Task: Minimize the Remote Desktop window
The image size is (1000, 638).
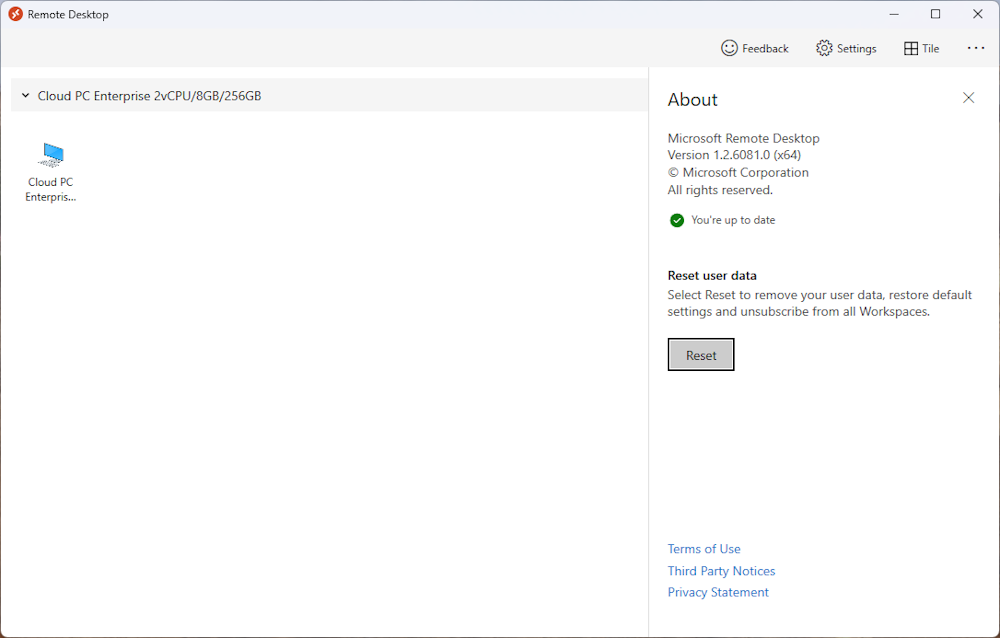Action: coord(894,14)
